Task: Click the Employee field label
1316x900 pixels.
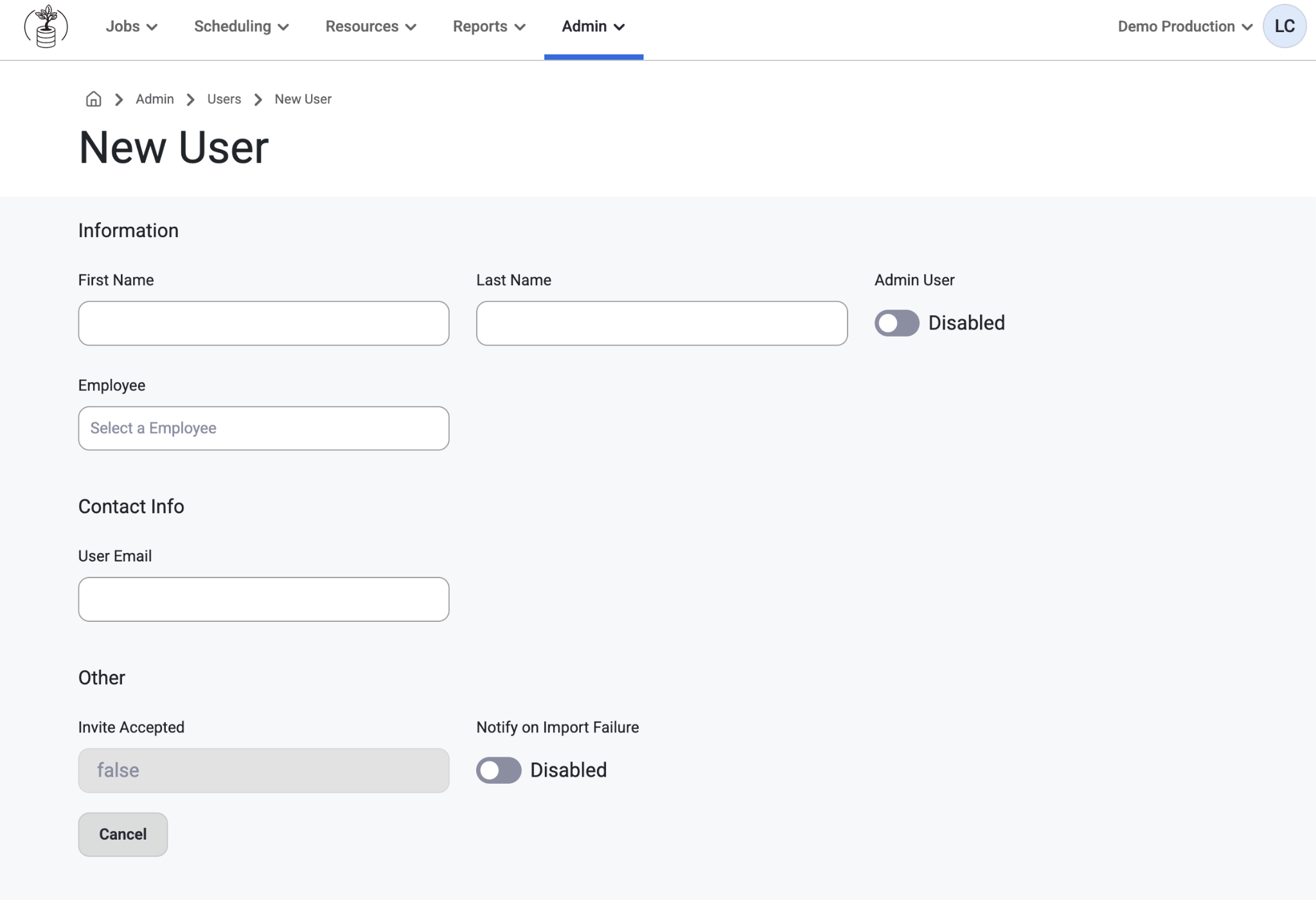Action: pyautogui.click(x=112, y=385)
